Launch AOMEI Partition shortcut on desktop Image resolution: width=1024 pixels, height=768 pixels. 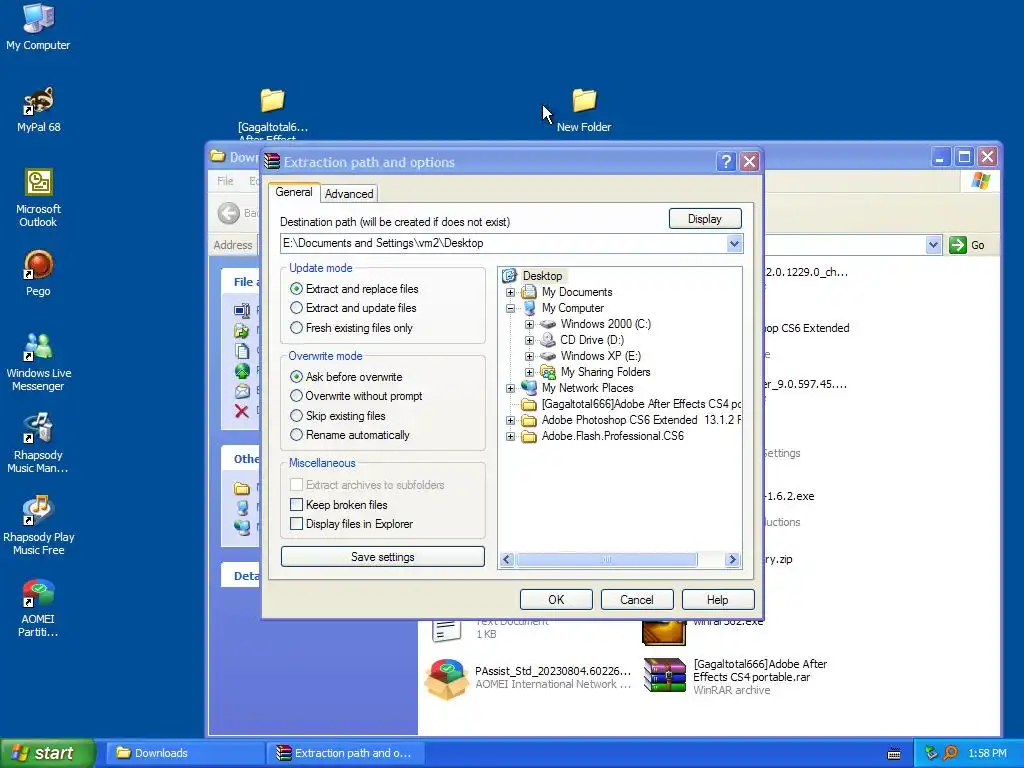pyautogui.click(x=38, y=607)
